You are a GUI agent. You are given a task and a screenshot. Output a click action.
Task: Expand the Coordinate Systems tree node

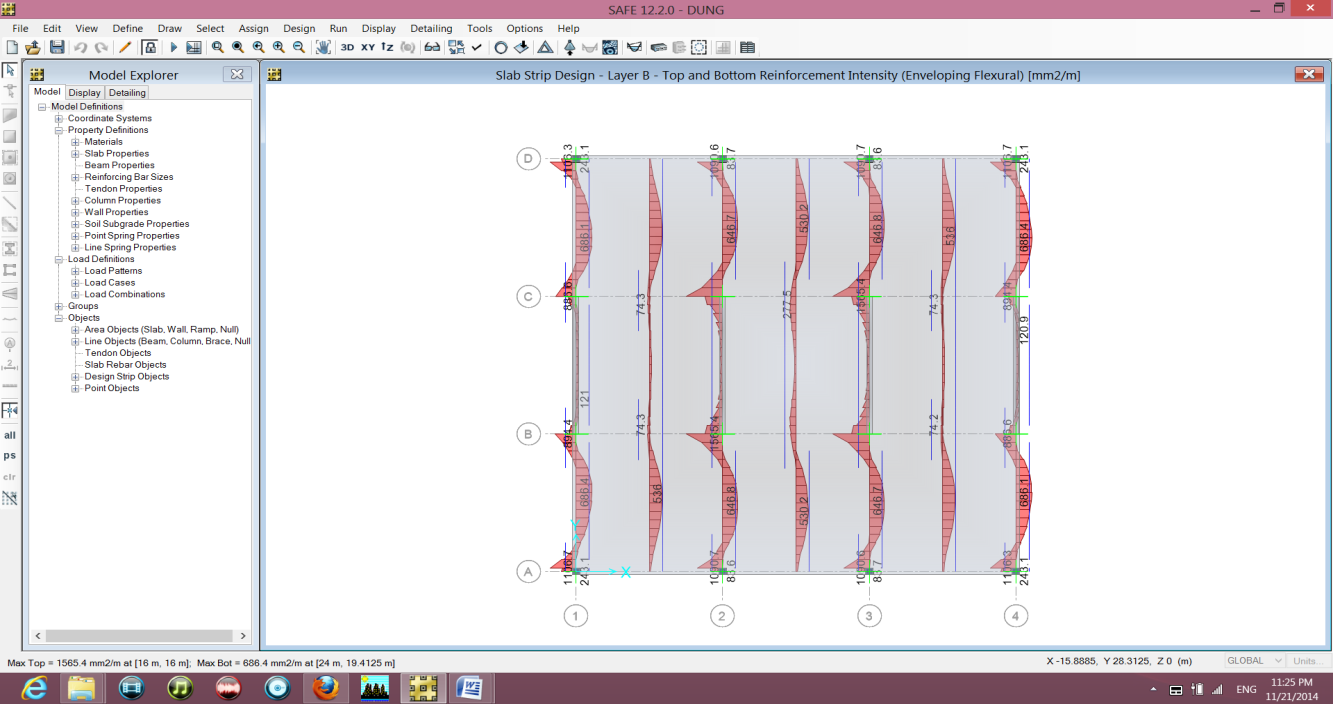pyautogui.click(x=59, y=119)
